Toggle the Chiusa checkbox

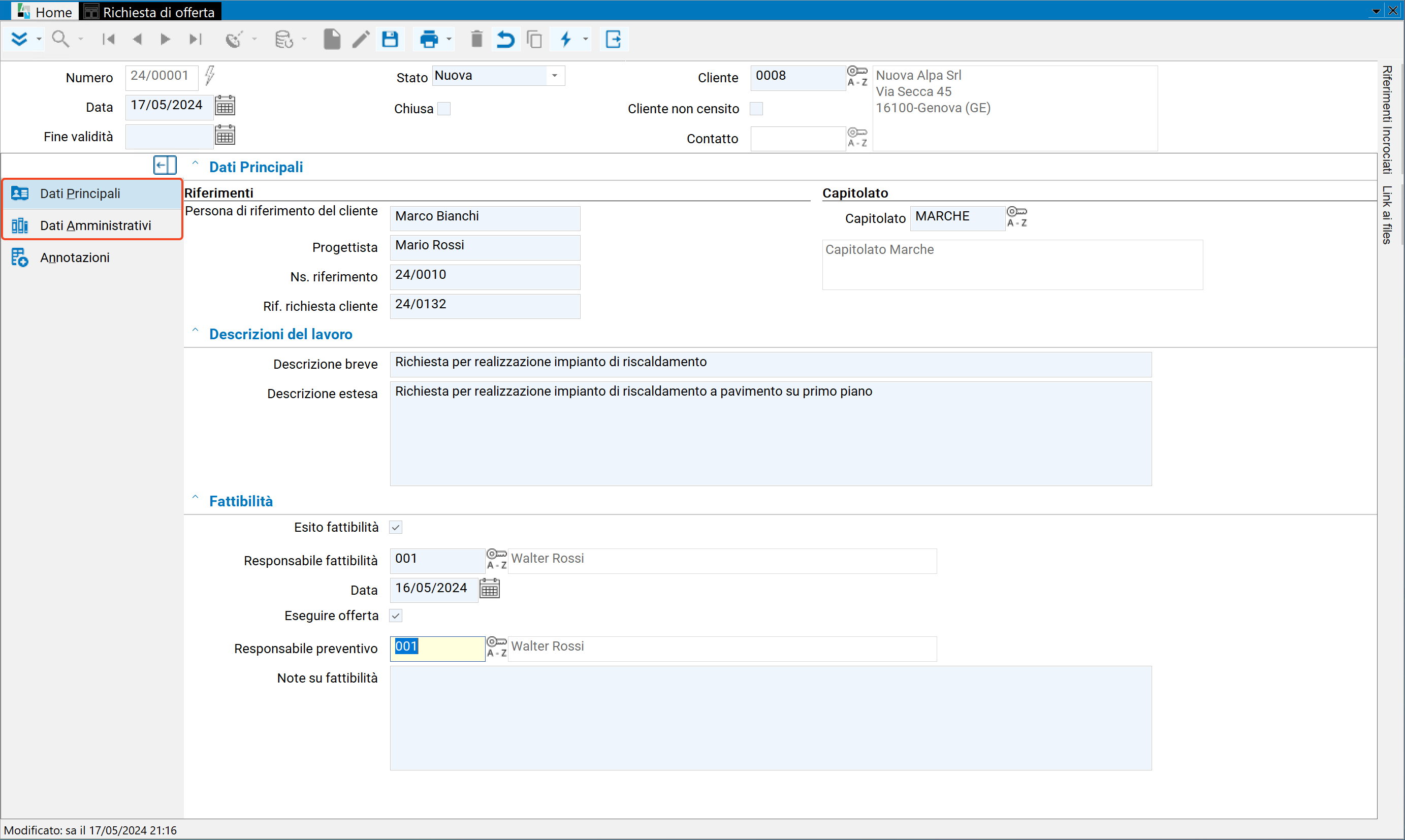coord(444,109)
